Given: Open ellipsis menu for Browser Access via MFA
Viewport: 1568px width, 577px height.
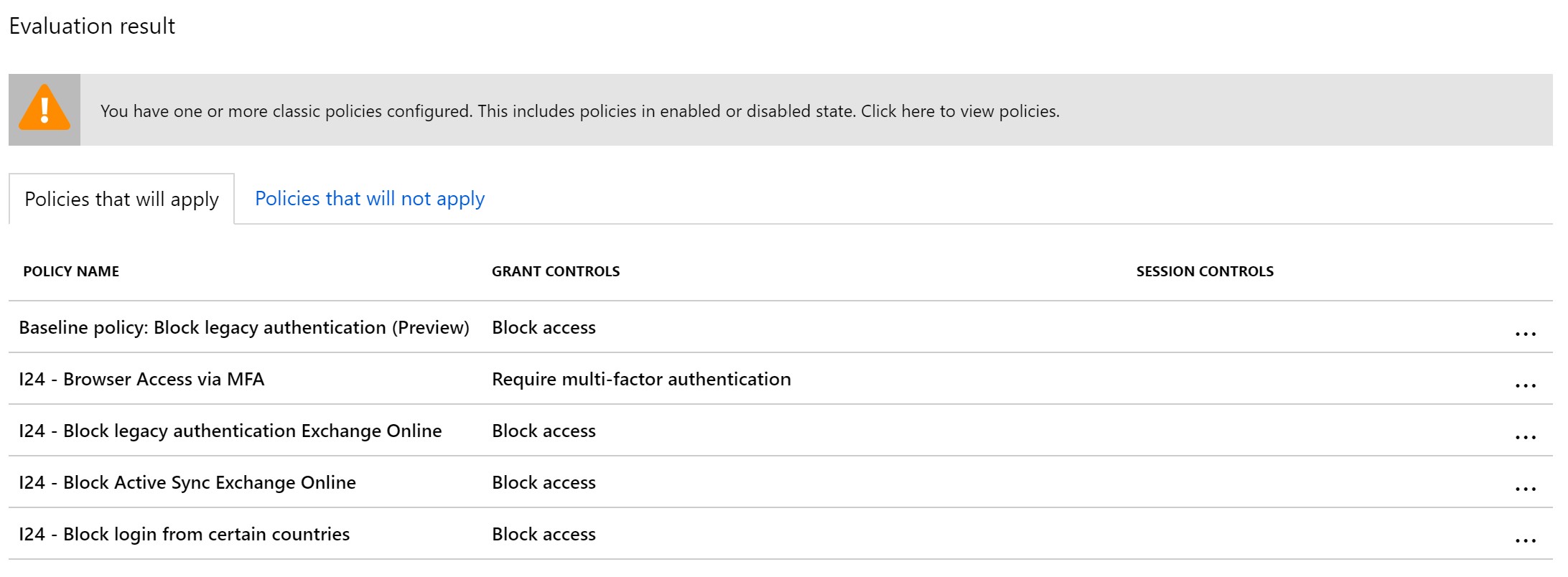Looking at the screenshot, I should click(x=1525, y=385).
